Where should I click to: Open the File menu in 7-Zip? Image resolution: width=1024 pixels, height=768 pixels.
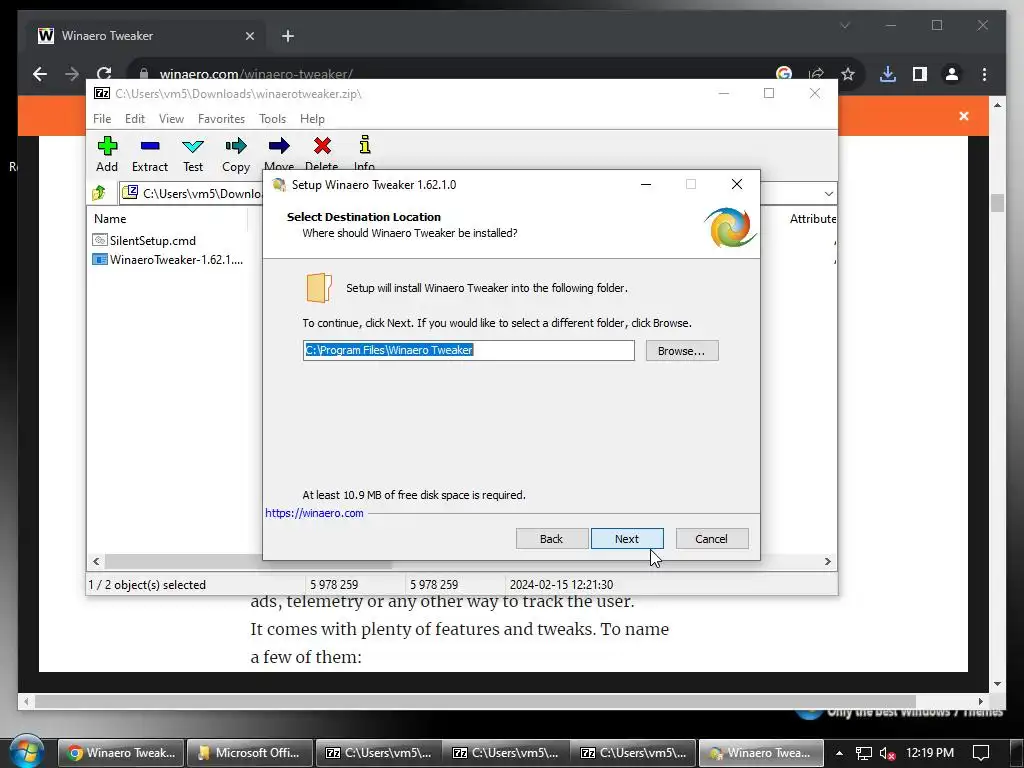click(x=102, y=119)
